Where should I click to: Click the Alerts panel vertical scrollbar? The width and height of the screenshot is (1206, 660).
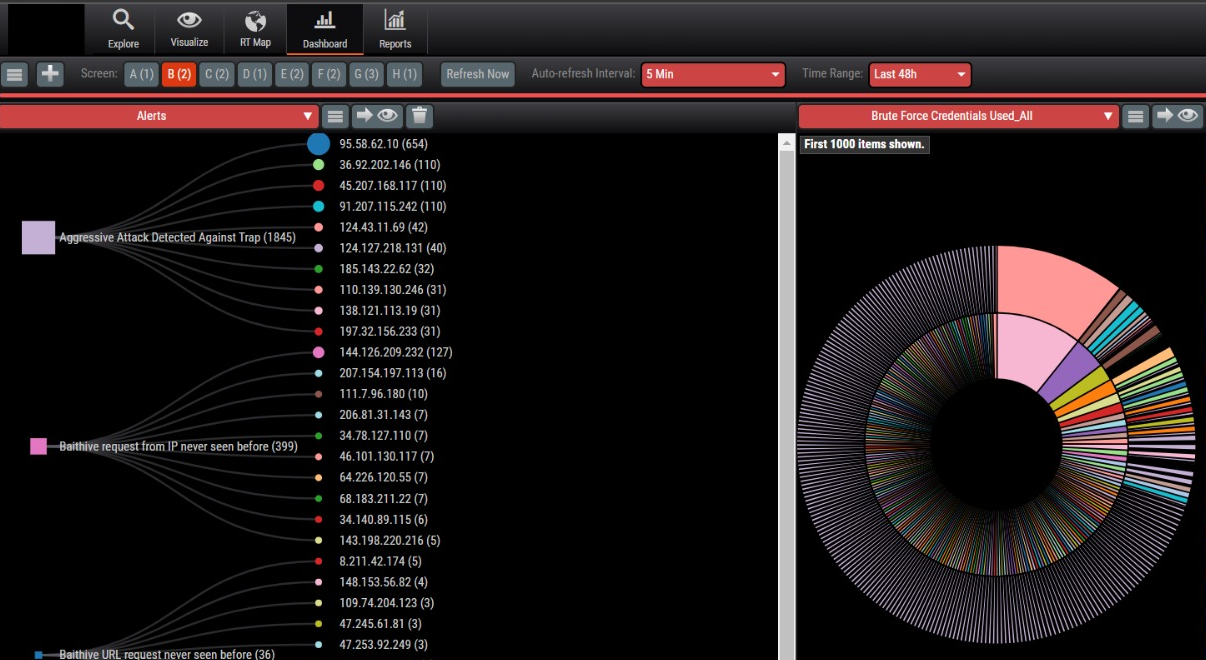coord(786,395)
